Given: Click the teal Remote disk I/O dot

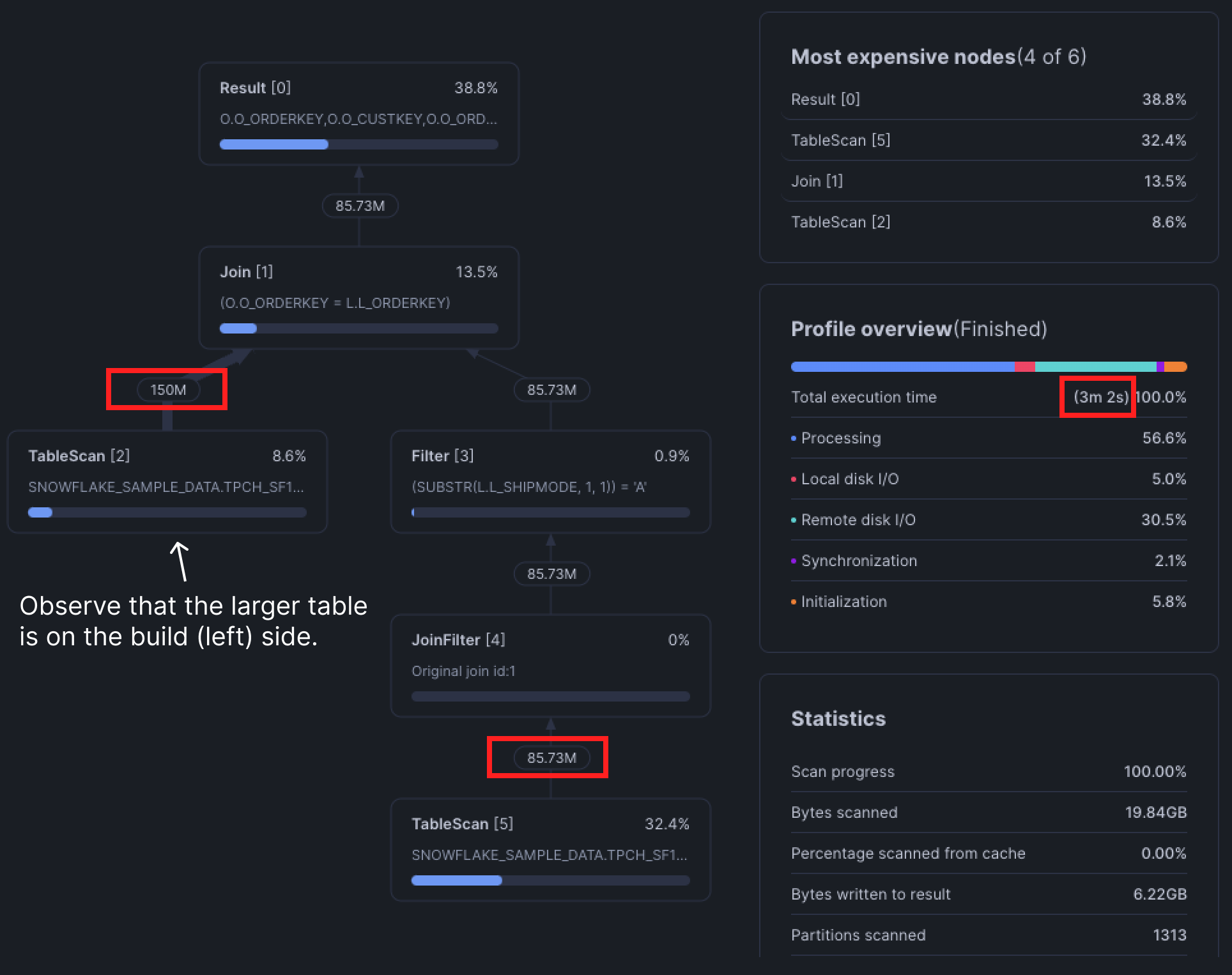Looking at the screenshot, I should (794, 520).
